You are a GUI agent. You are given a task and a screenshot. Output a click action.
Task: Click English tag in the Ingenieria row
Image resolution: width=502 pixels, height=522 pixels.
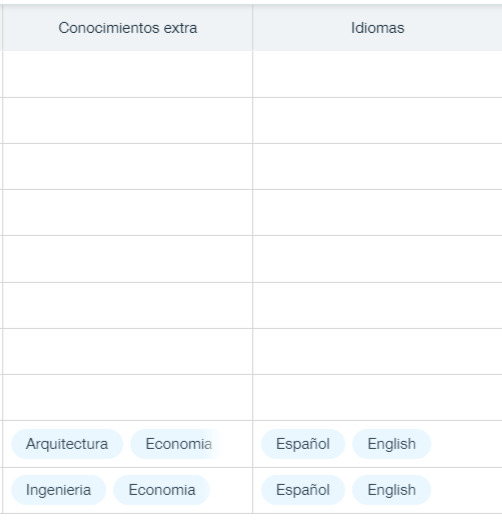(392, 490)
